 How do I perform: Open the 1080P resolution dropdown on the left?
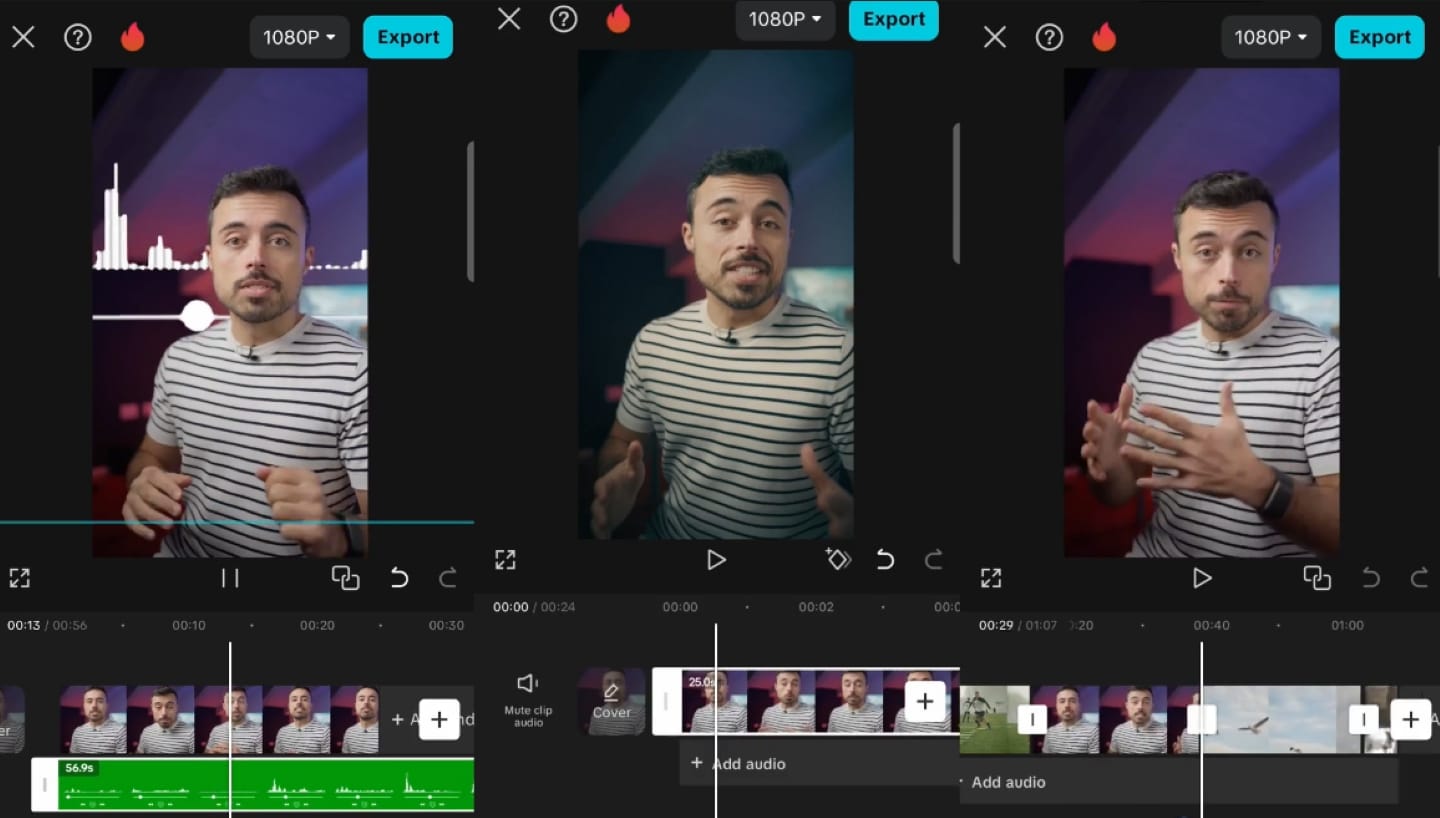coord(298,37)
